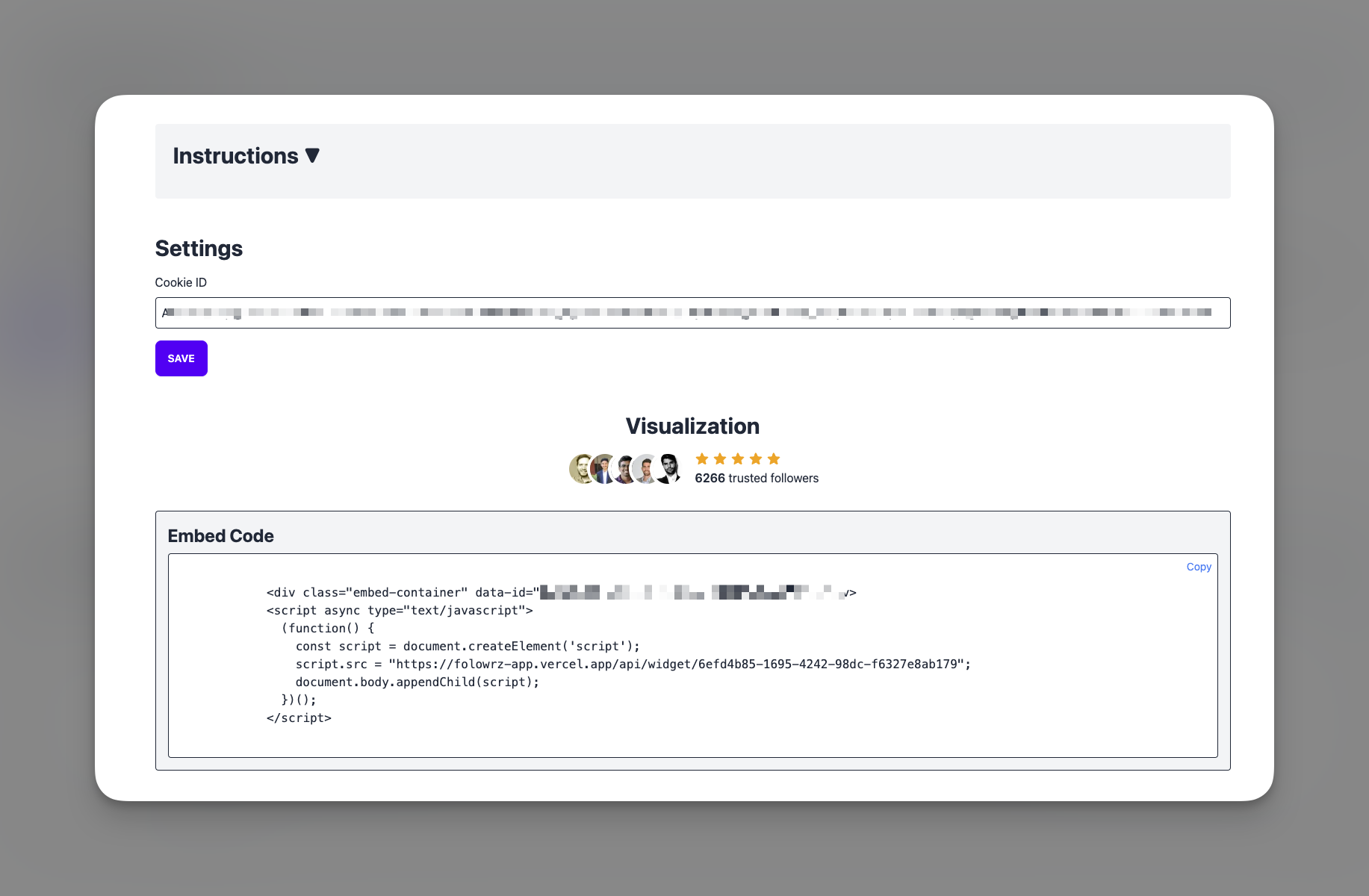Click the Instructions heading
1369x896 pixels.
click(x=235, y=155)
